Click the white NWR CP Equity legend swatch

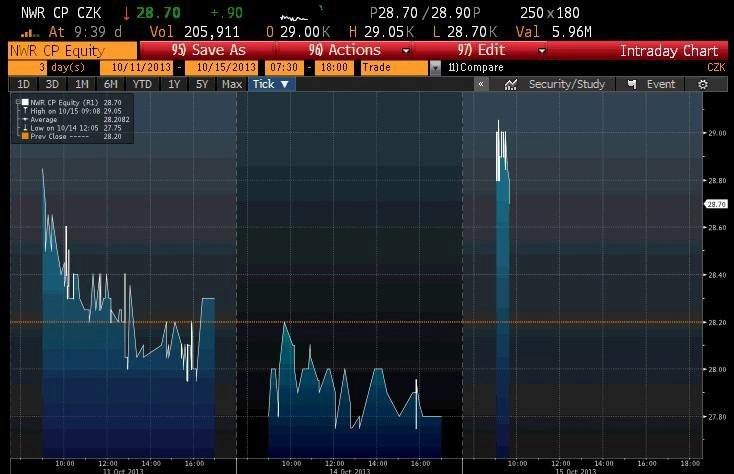tap(25, 102)
